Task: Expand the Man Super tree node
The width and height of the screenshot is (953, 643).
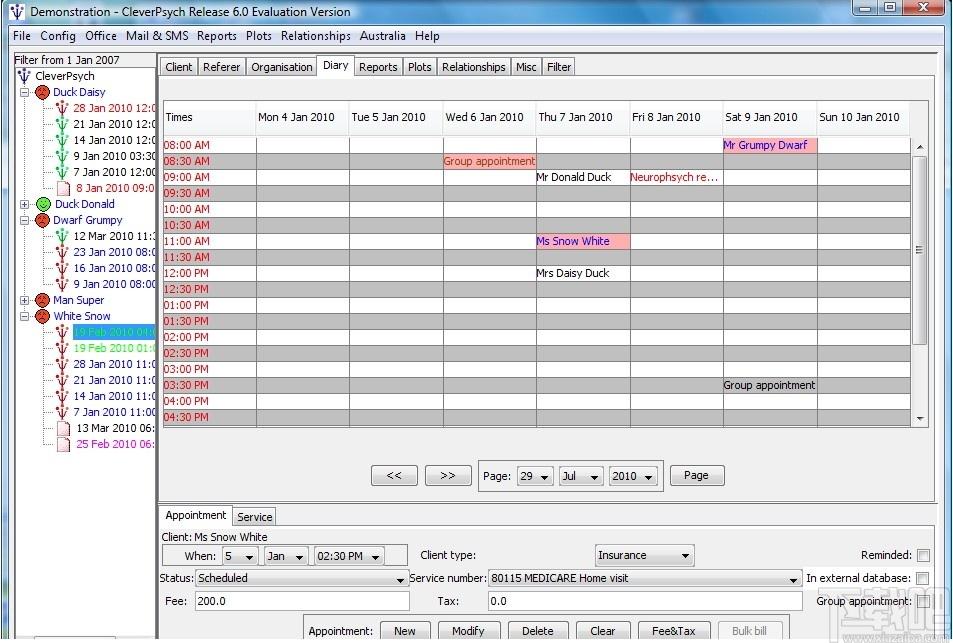Action: pos(24,300)
